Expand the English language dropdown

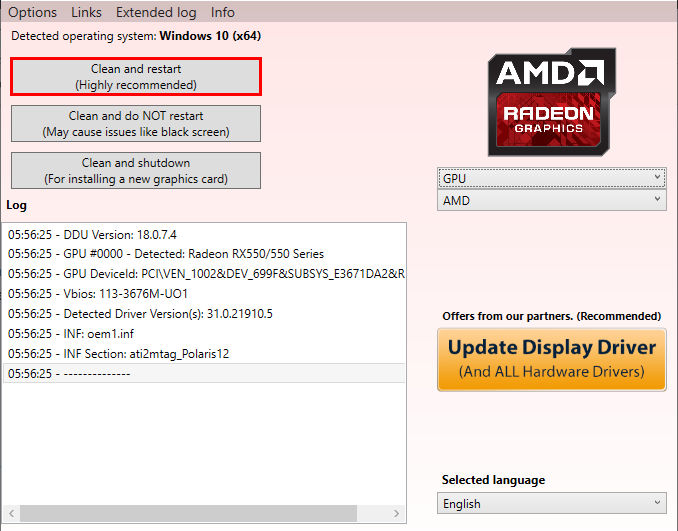click(x=551, y=503)
